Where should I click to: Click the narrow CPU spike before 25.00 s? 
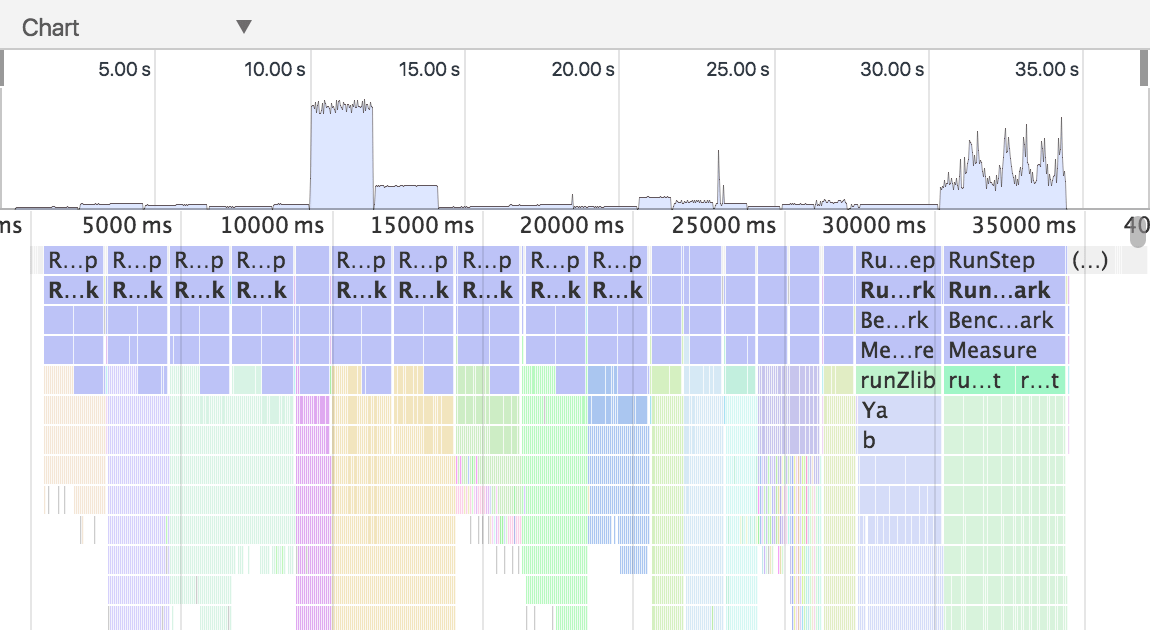pos(719,180)
